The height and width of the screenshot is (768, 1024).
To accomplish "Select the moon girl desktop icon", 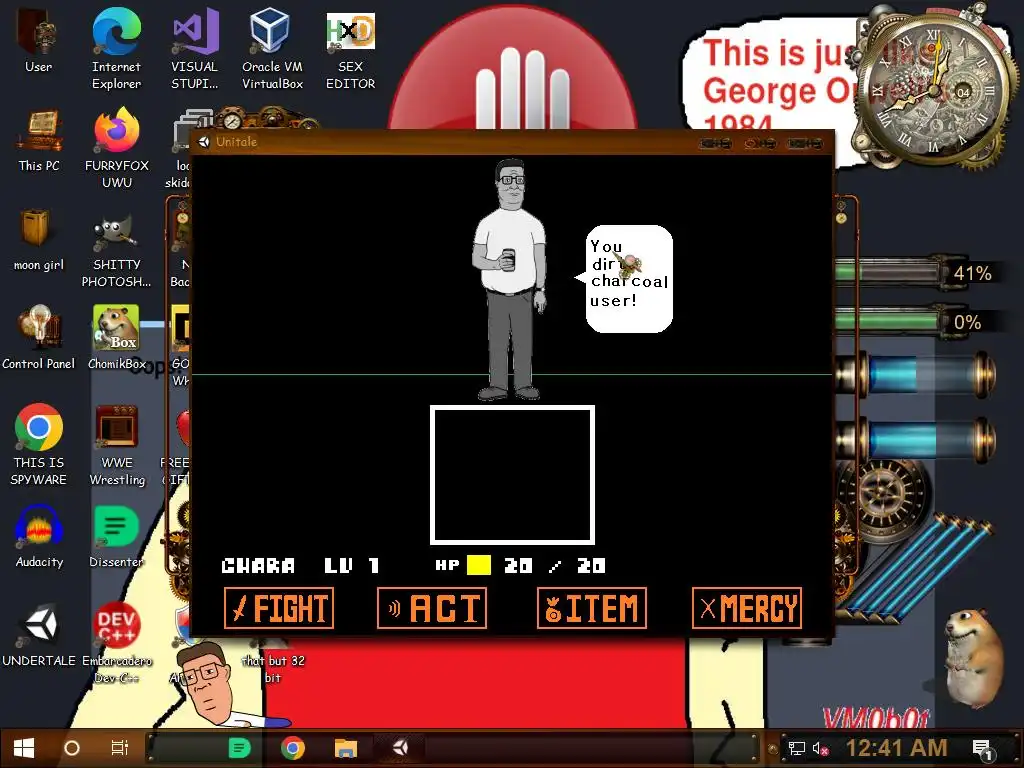I will click(x=39, y=240).
